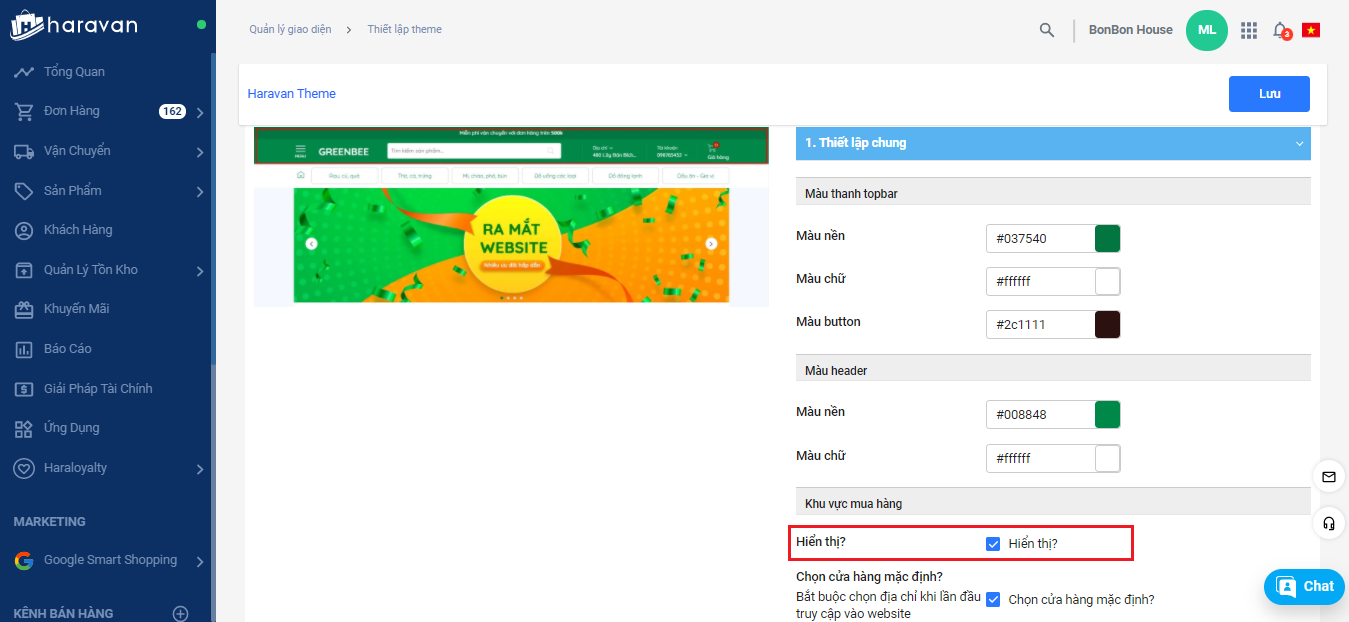The image size is (1349, 622).
Task: Click the mail envelope side icon
Action: click(1329, 477)
